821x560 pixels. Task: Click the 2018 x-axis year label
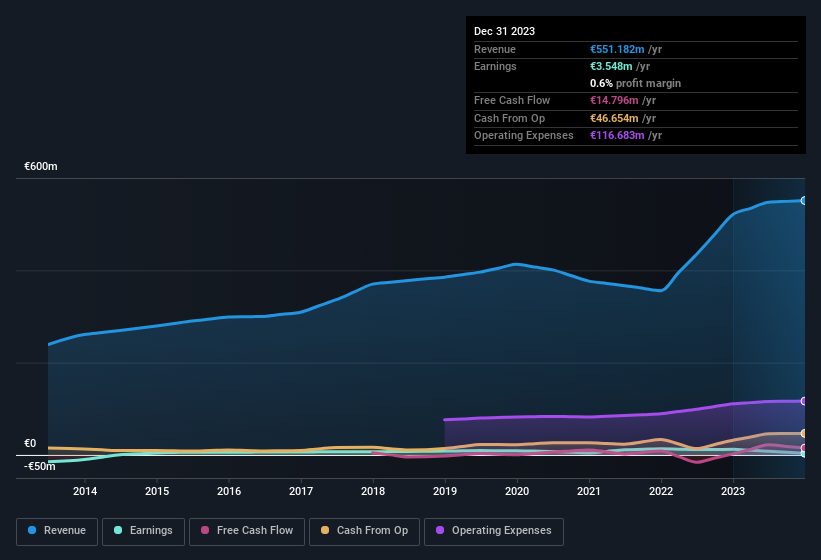[373, 491]
